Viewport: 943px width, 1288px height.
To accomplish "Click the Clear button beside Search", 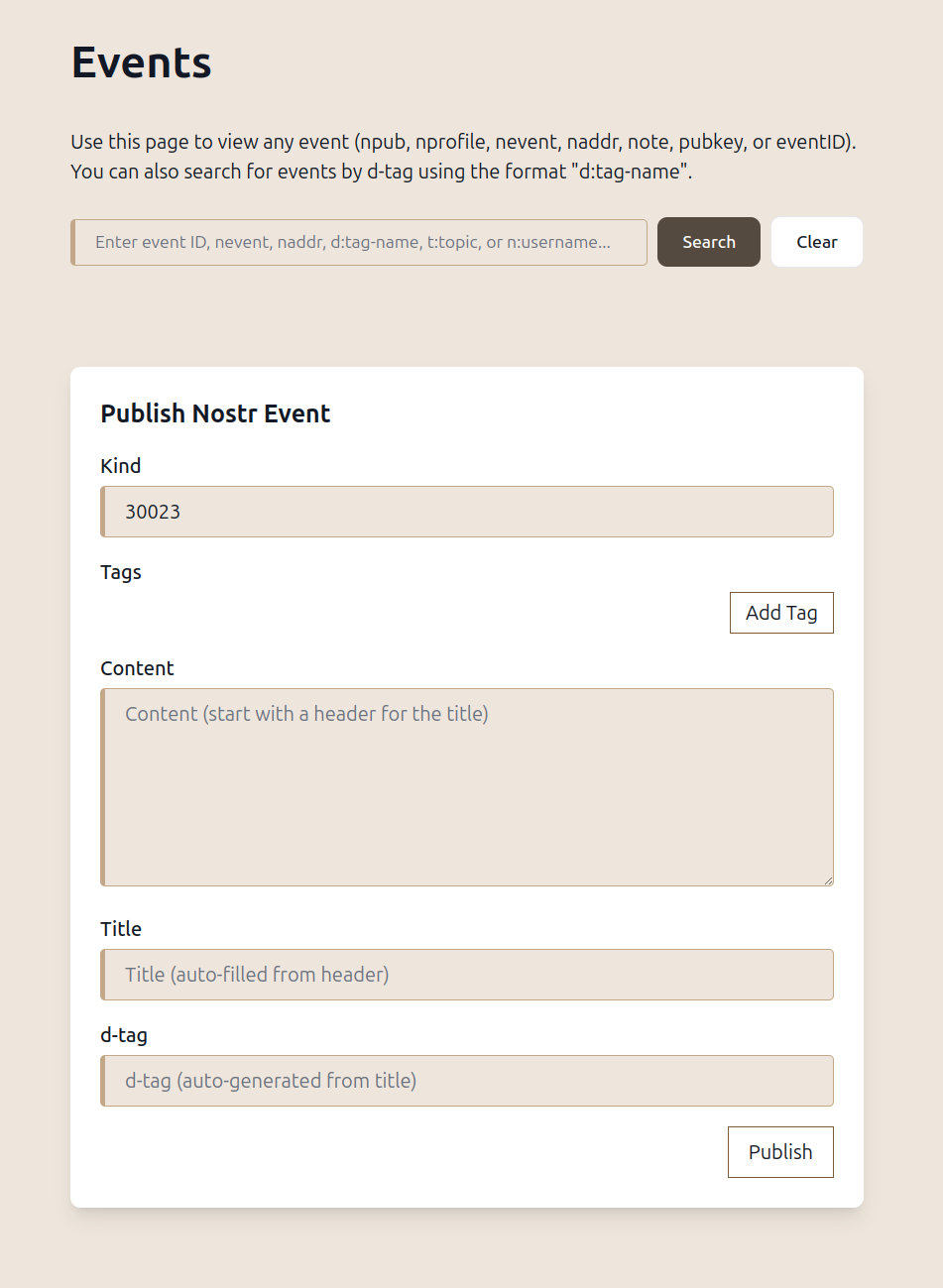I will [817, 242].
